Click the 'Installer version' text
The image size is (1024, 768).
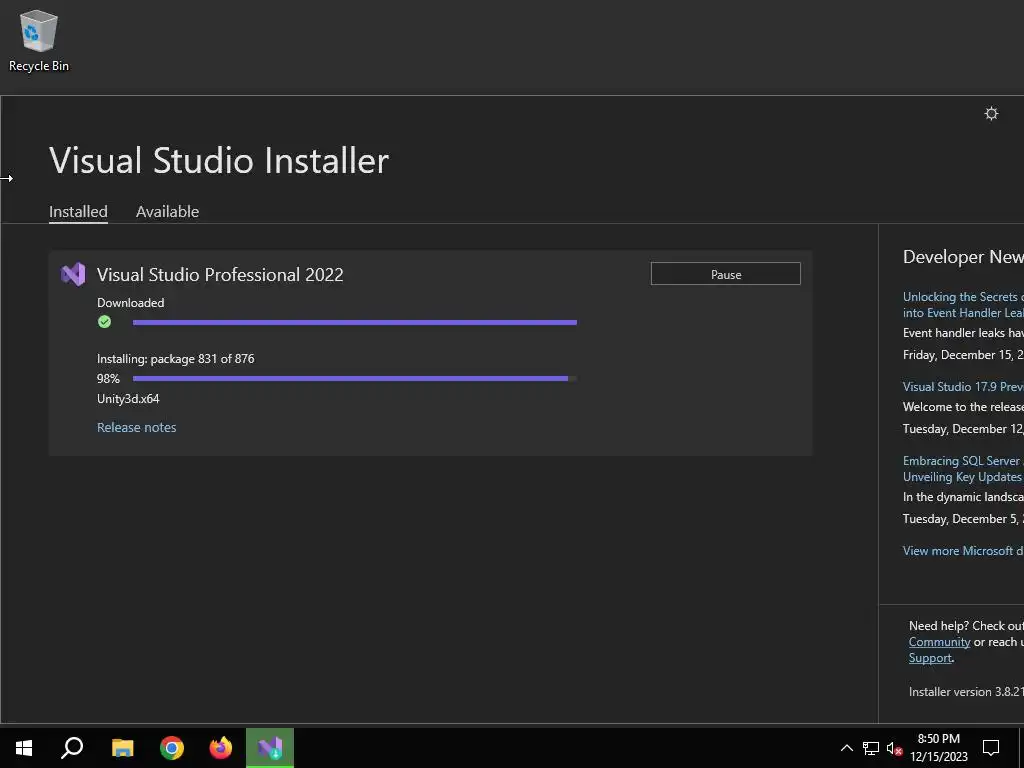pyautogui.click(x=966, y=692)
